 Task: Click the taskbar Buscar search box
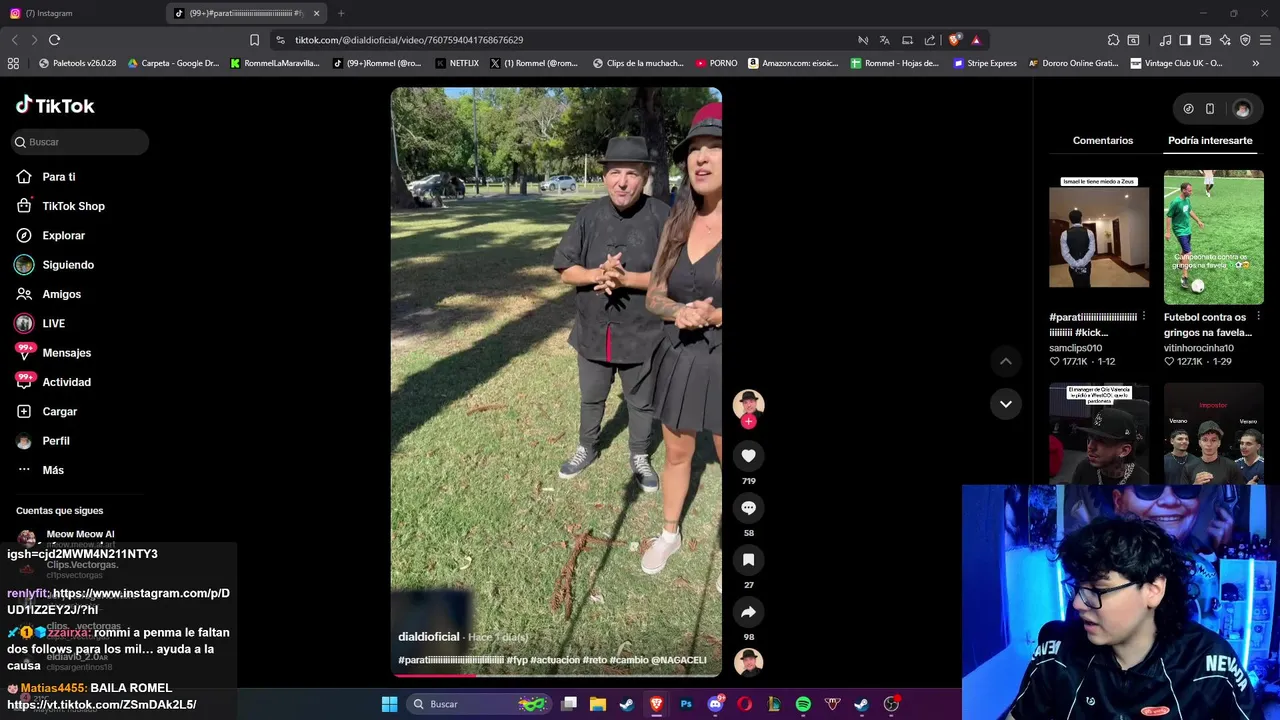480,704
